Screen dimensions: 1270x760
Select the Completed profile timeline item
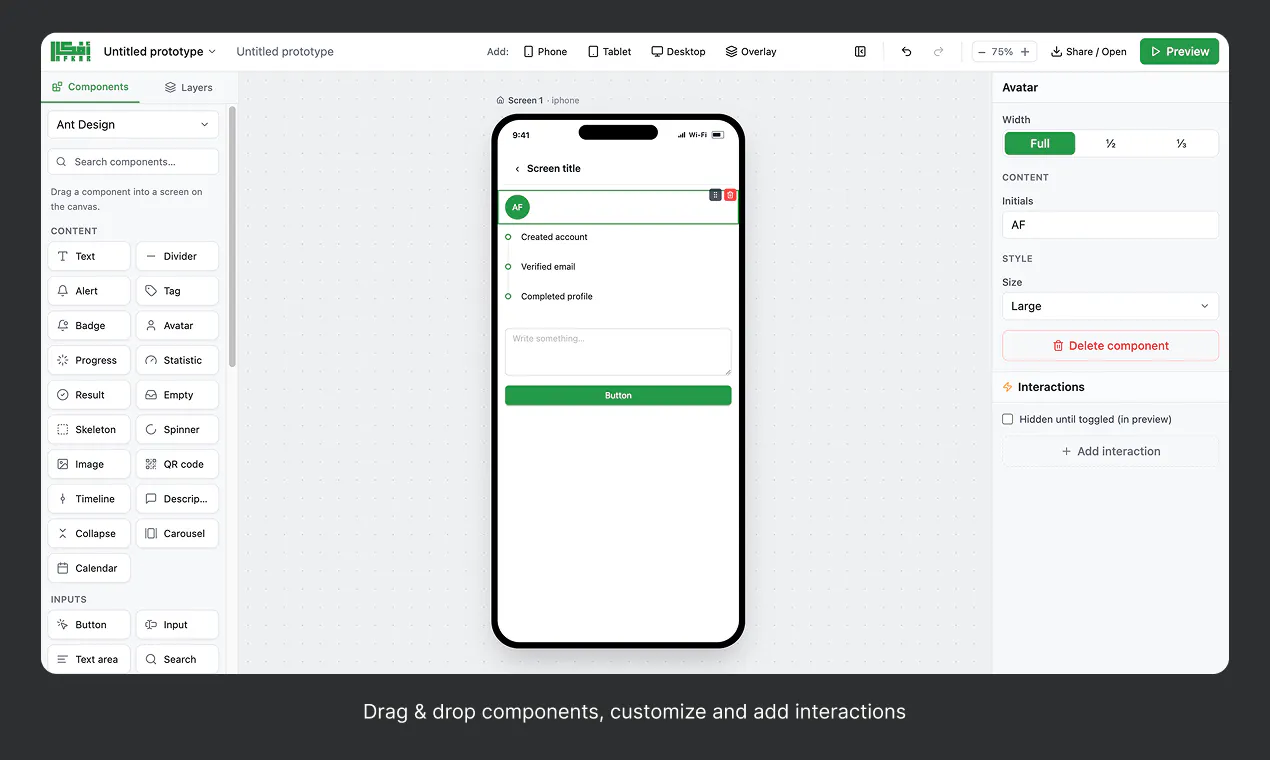click(x=556, y=297)
